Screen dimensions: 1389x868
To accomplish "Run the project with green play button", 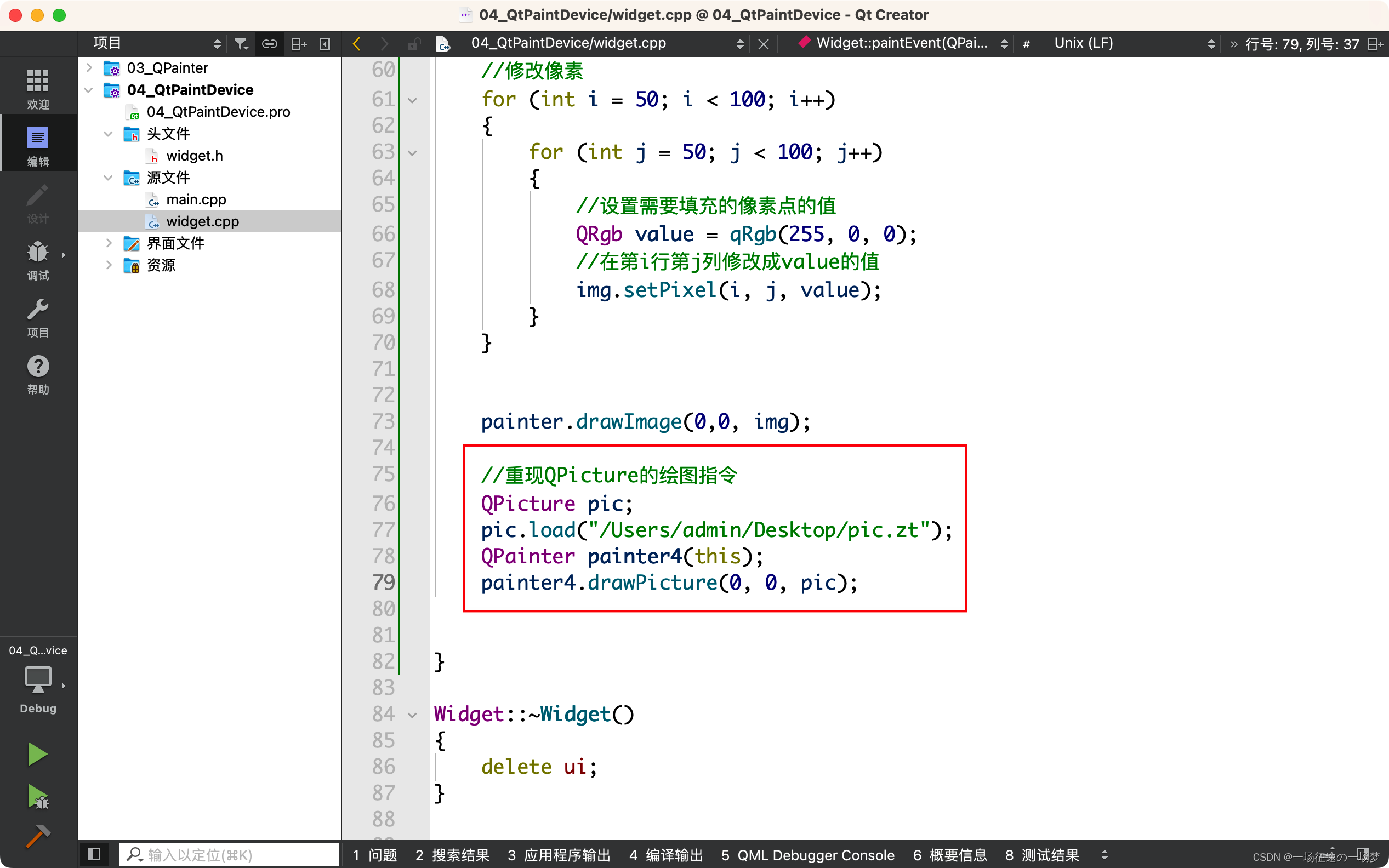I will coord(38,754).
